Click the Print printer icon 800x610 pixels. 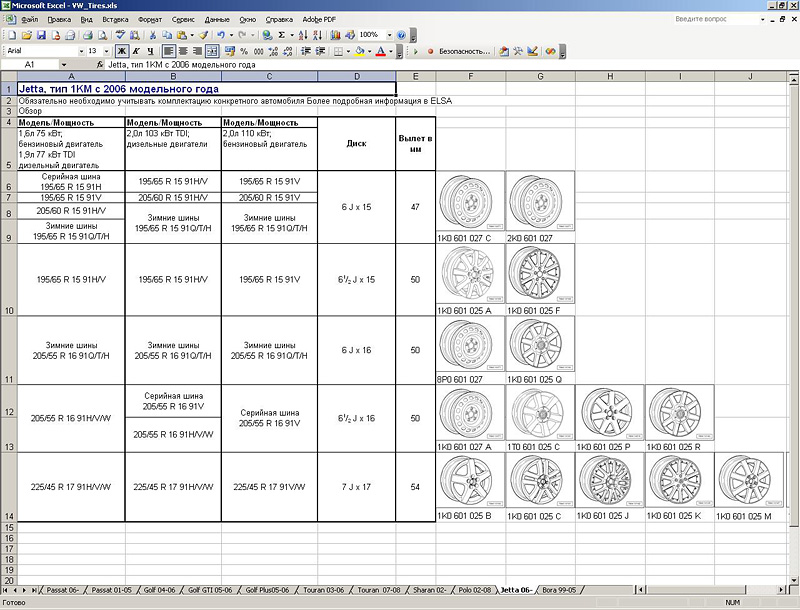coord(88,35)
